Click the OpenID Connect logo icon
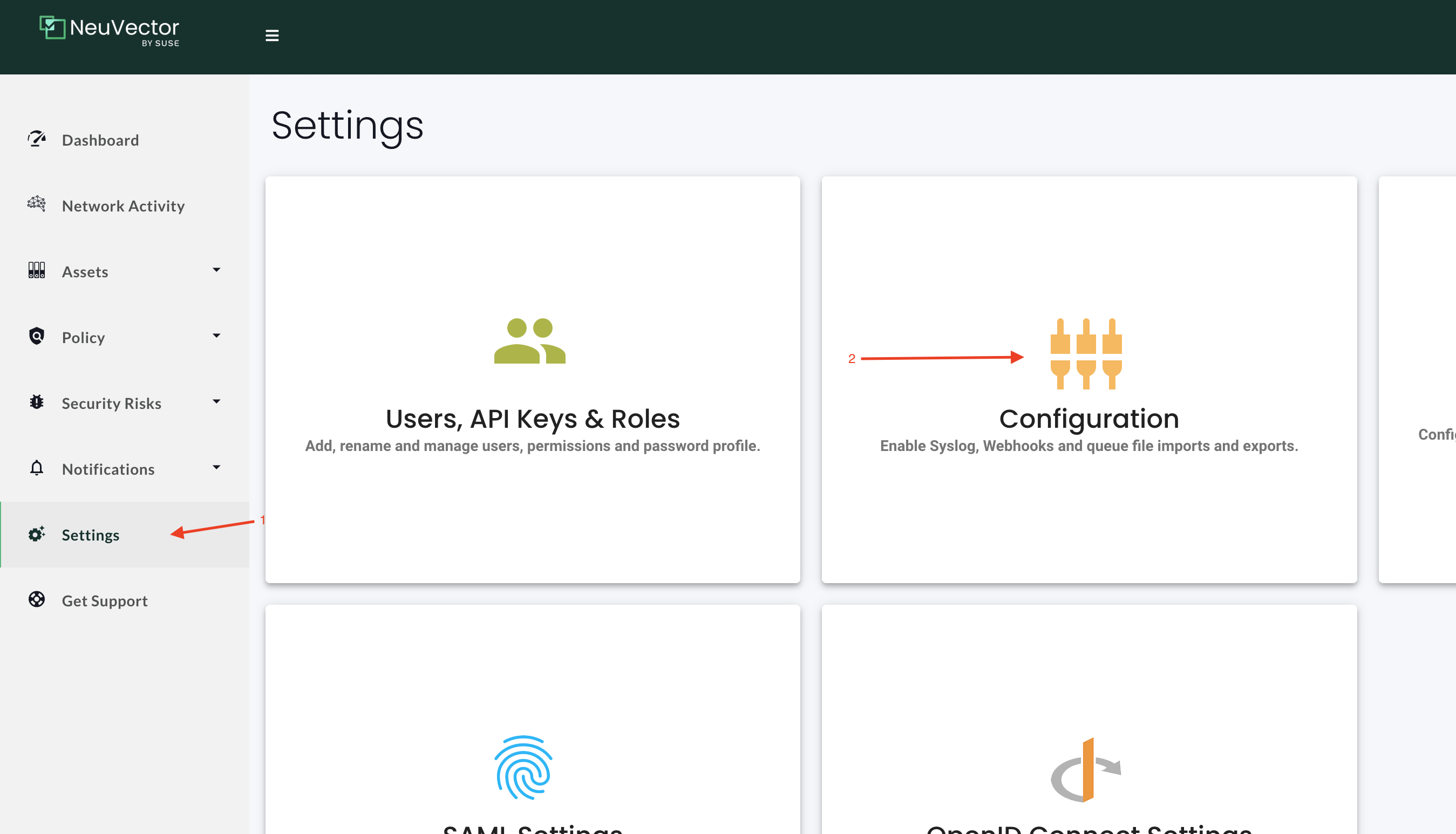The width and height of the screenshot is (1456, 834). click(x=1086, y=770)
